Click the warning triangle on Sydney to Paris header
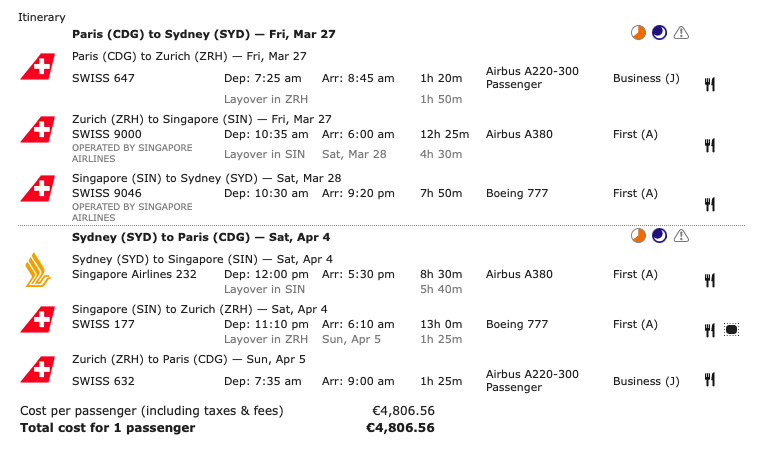 pyautogui.click(x=682, y=237)
